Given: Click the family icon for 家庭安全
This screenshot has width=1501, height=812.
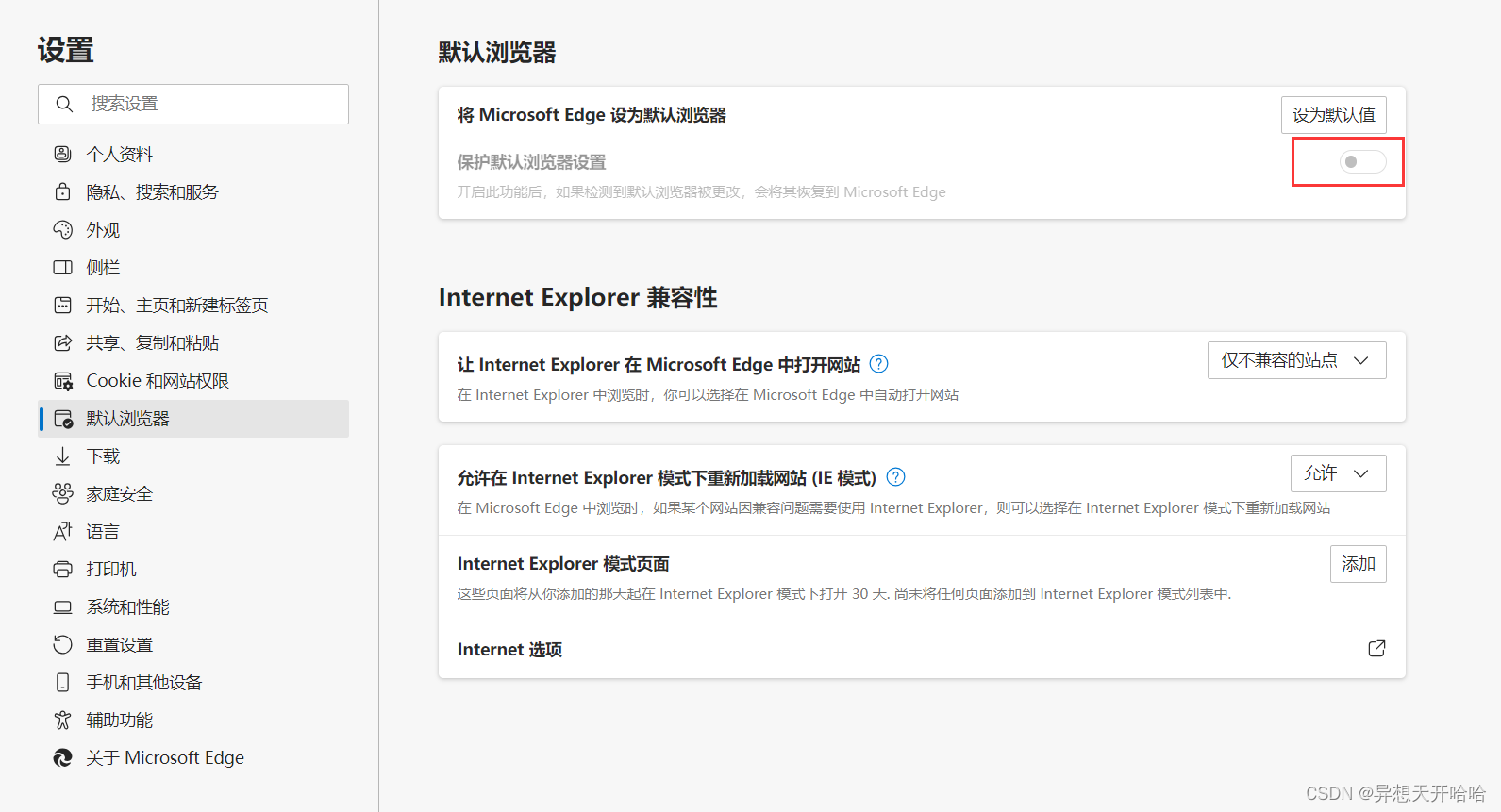Looking at the screenshot, I should pyautogui.click(x=62, y=493).
